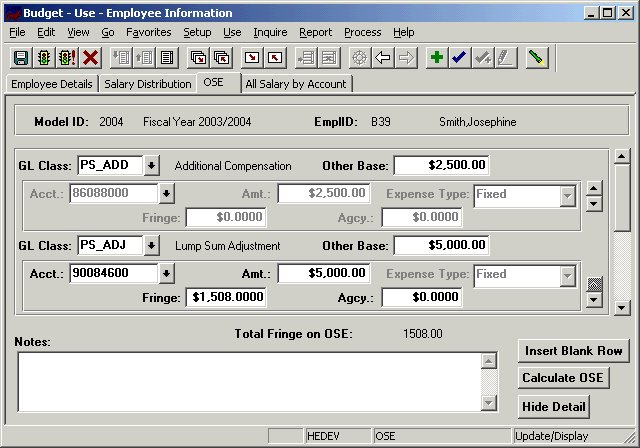Click the Hide Detail button
Viewport: 640px width, 448px height.
click(x=554, y=406)
